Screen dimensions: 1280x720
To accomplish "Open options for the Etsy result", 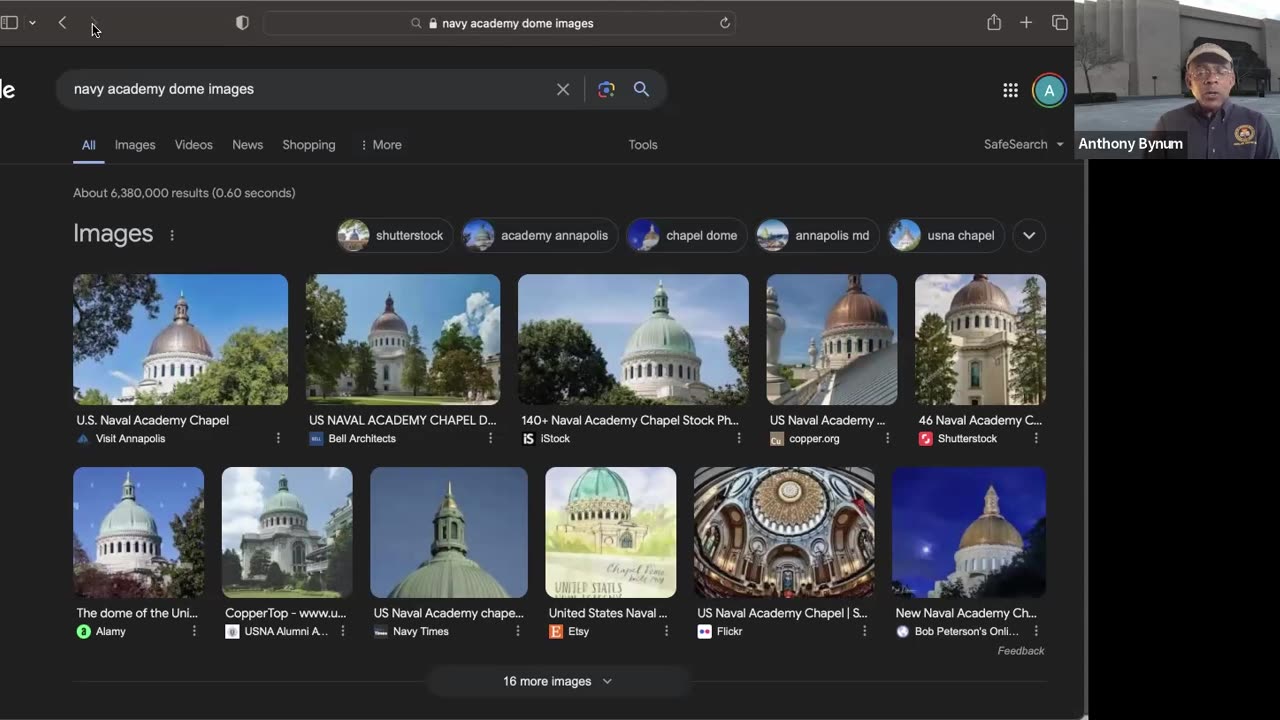I will tap(666, 631).
